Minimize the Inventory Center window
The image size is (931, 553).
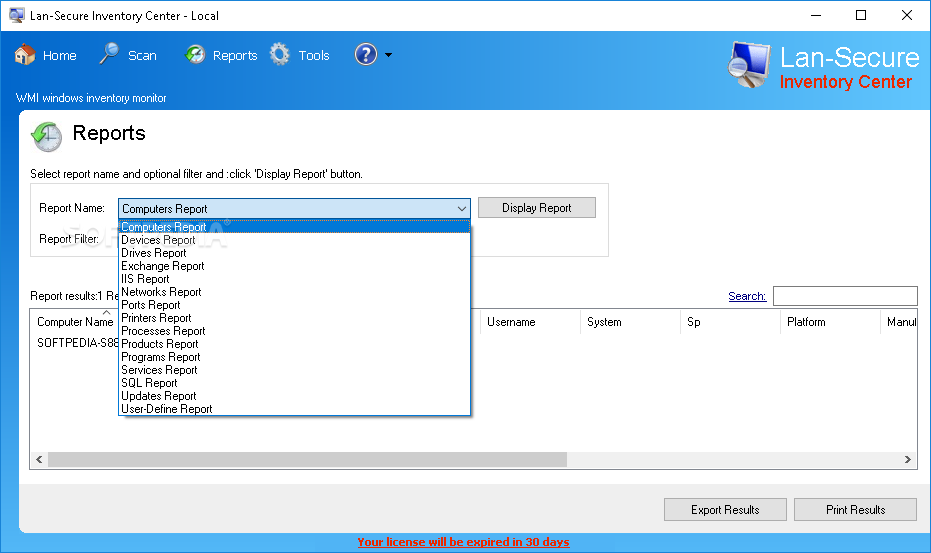click(x=816, y=15)
